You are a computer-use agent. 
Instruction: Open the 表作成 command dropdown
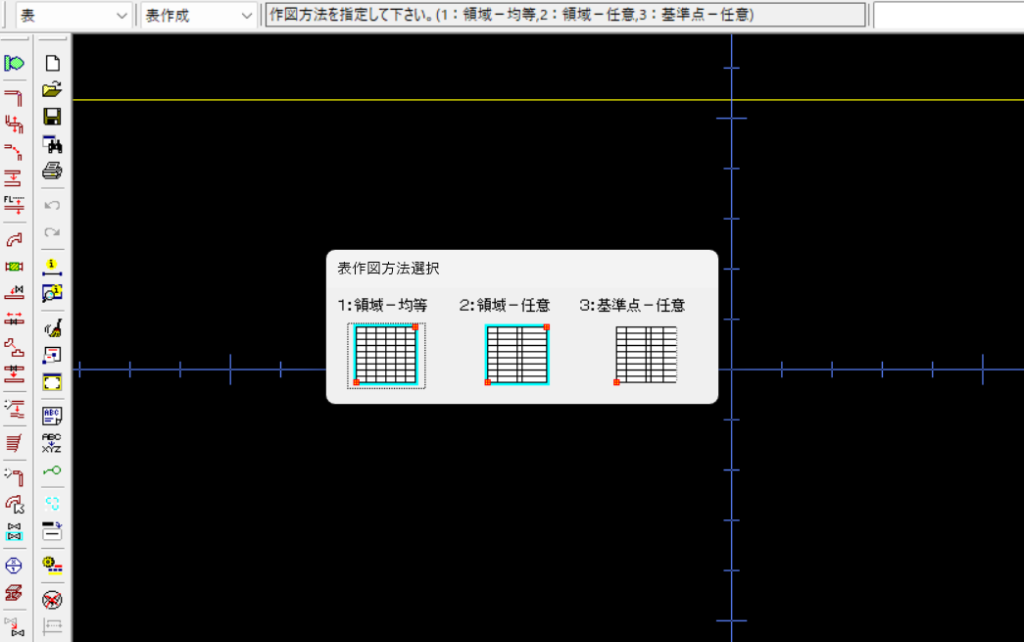coord(247,15)
